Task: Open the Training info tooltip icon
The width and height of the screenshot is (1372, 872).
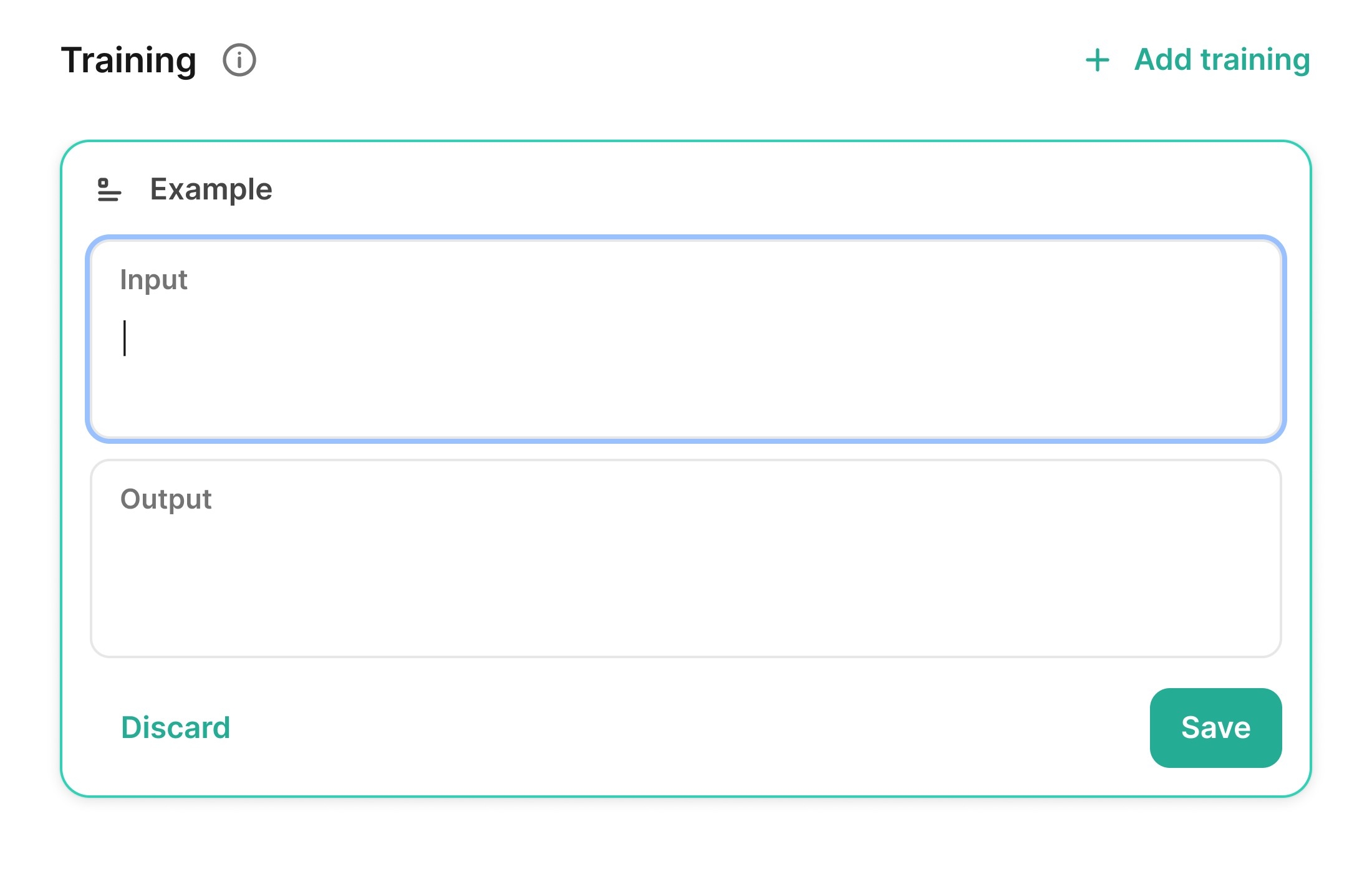Action: pyautogui.click(x=239, y=60)
